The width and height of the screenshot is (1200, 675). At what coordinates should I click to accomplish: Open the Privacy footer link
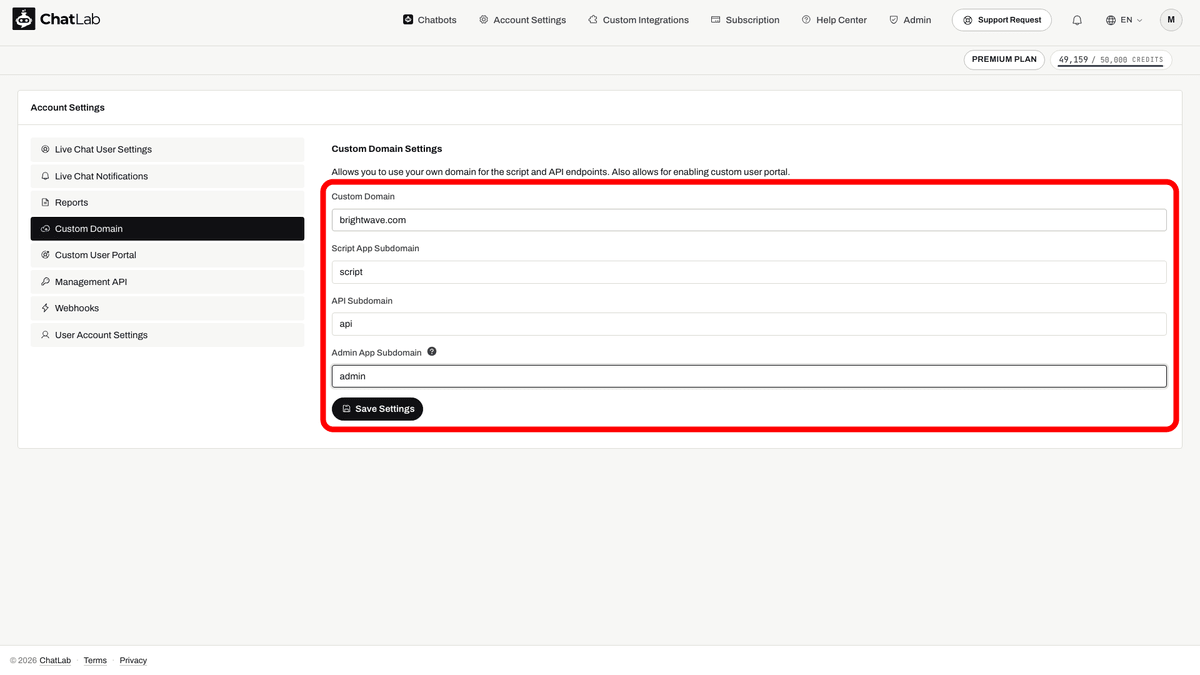(133, 660)
